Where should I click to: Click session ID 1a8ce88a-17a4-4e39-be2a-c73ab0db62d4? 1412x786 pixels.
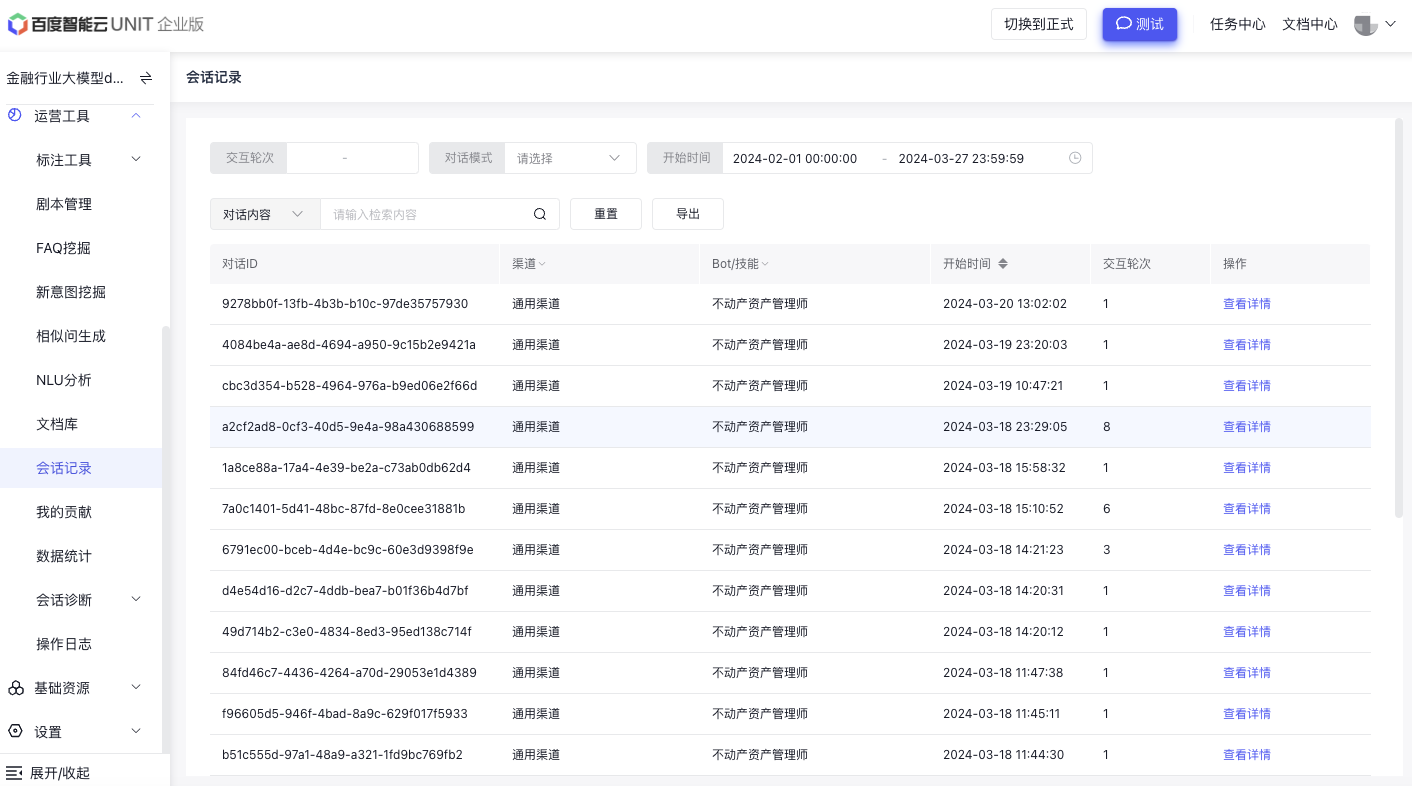coord(346,468)
